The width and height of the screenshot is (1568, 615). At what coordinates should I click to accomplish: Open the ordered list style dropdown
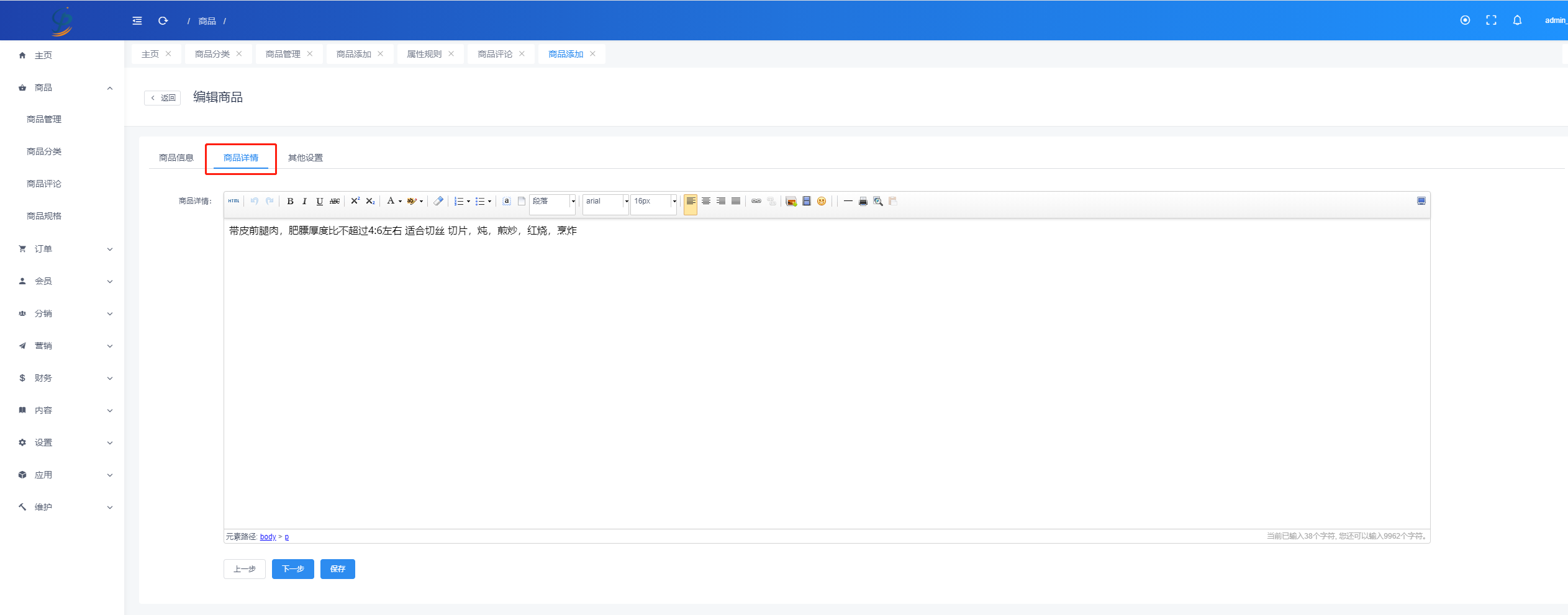pyautogui.click(x=468, y=201)
